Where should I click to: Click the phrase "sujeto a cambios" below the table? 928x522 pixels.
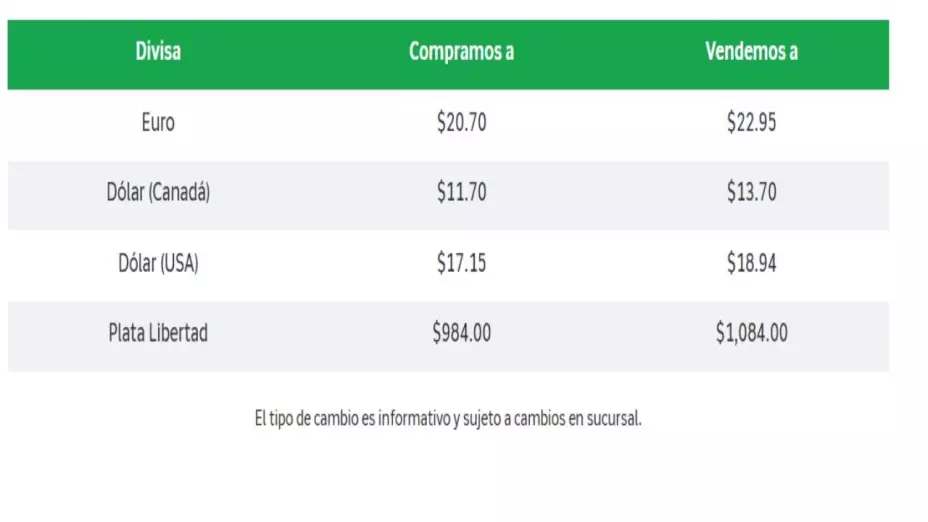coord(498,419)
